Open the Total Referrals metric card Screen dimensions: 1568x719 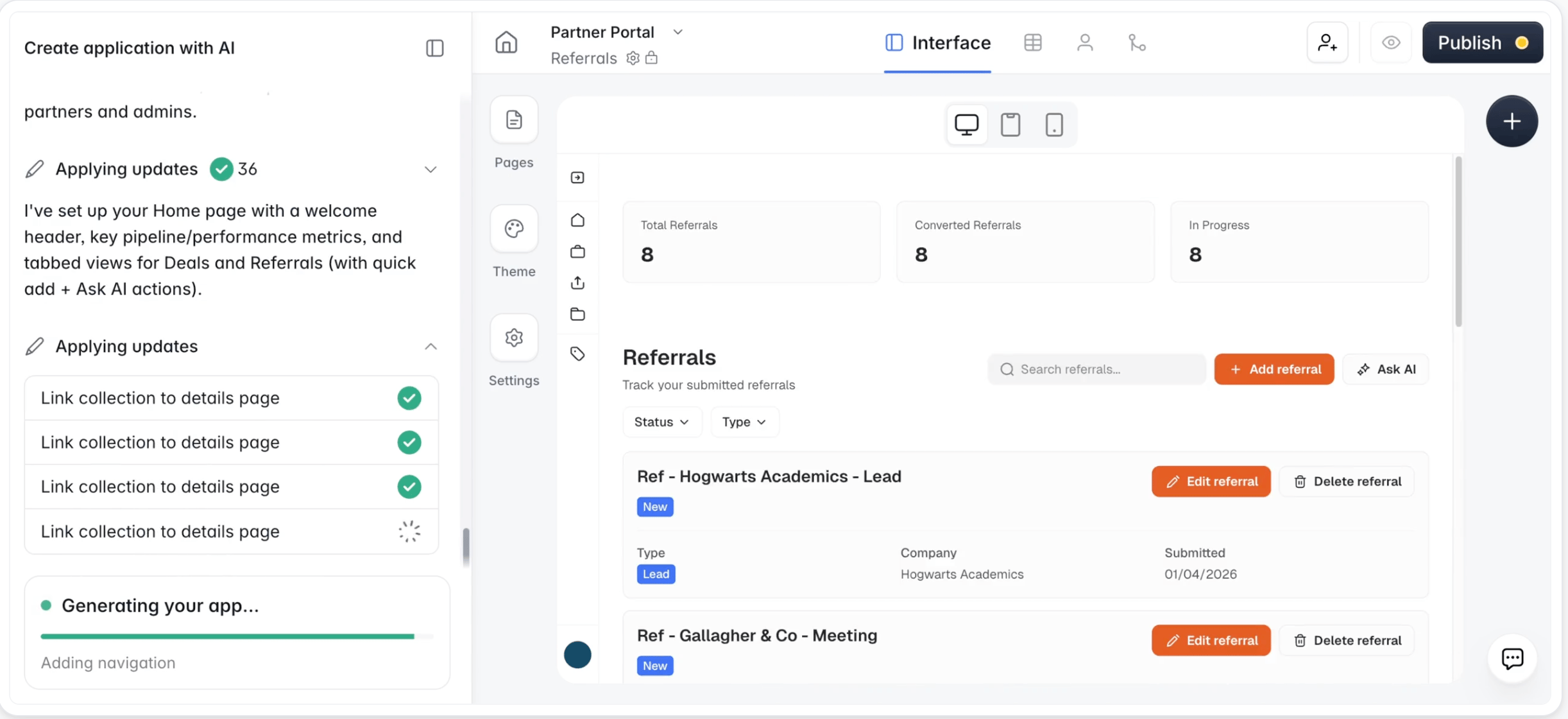751,242
